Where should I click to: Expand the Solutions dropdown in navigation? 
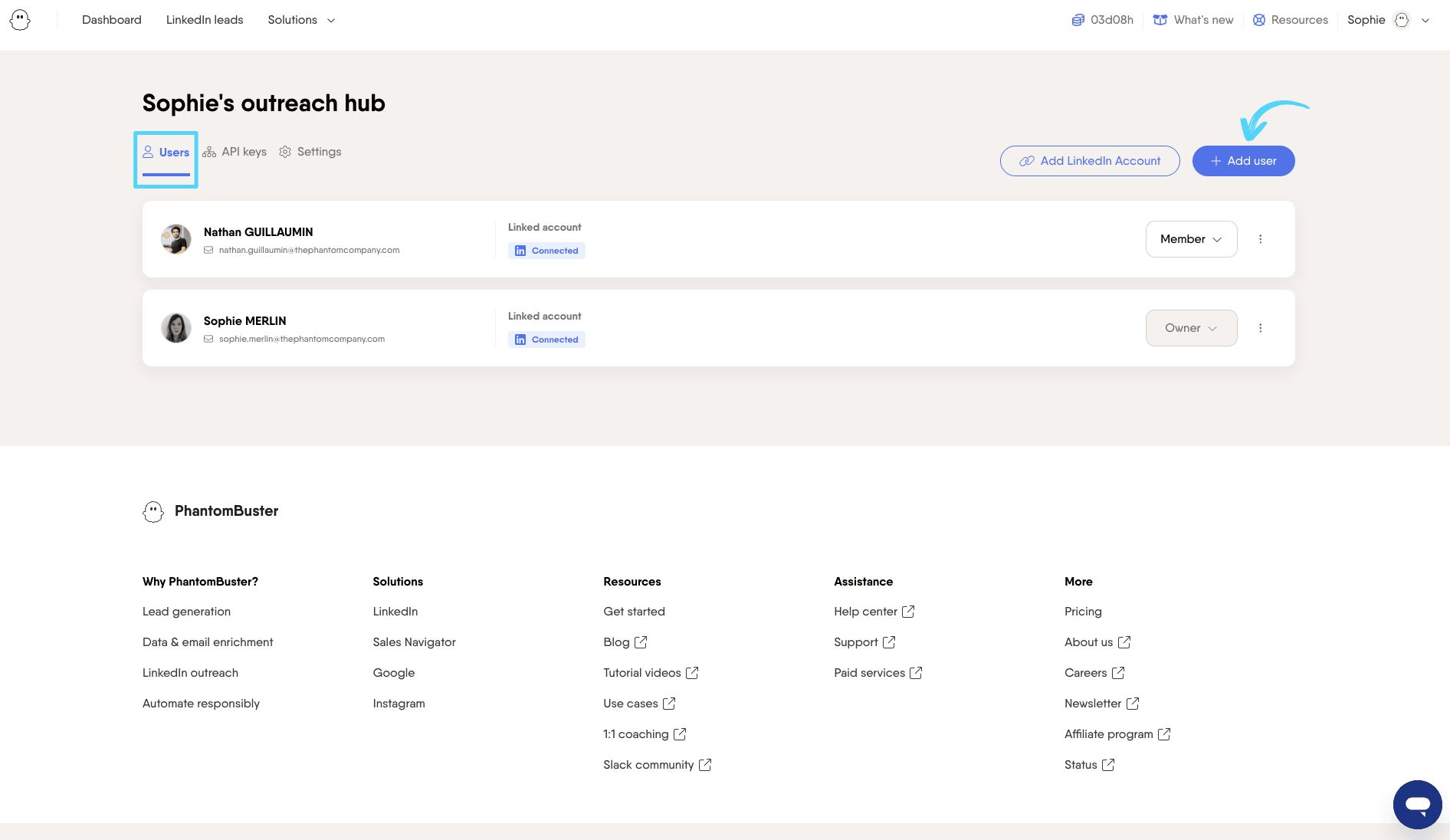[301, 20]
